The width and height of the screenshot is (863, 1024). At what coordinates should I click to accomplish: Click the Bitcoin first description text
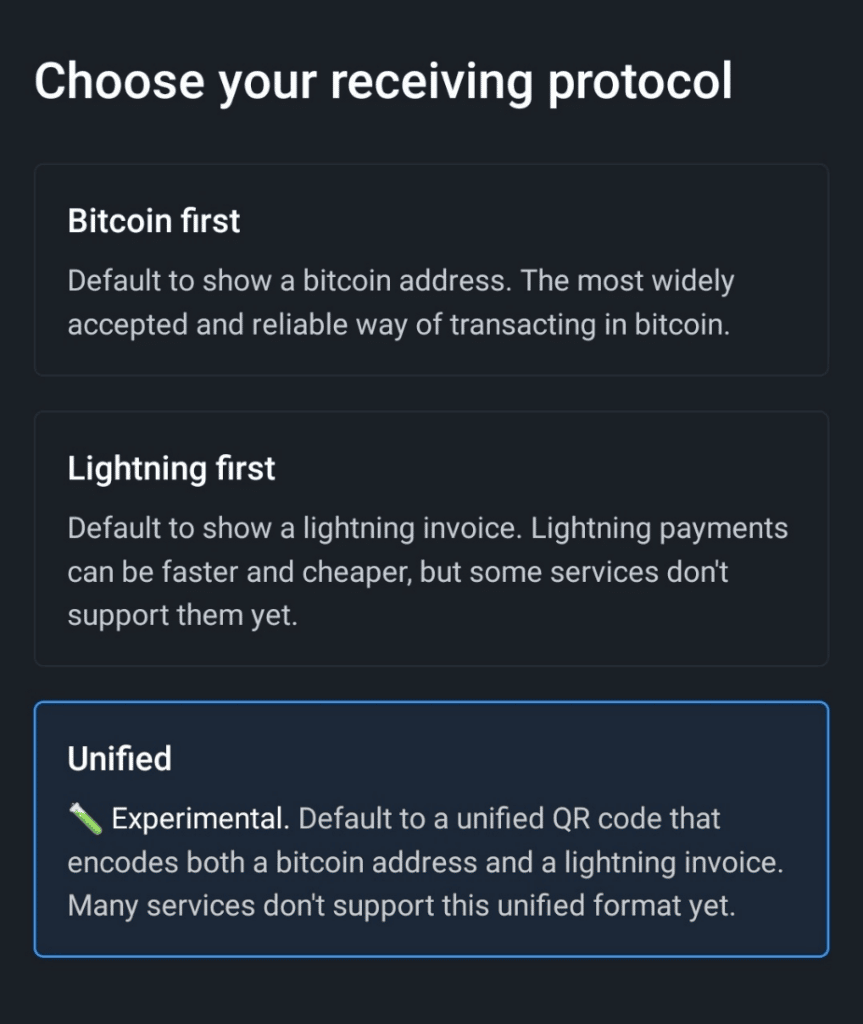(x=400, y=303)
